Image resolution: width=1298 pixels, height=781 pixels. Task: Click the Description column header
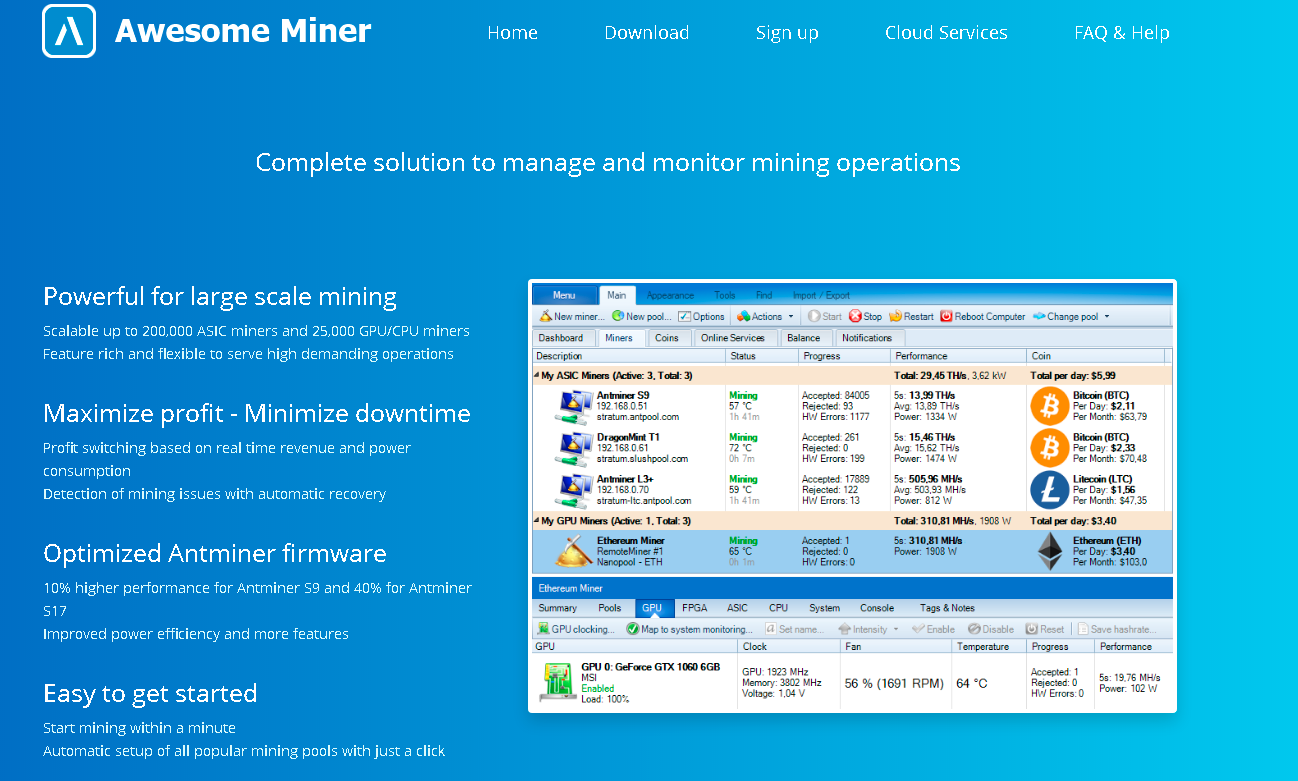click(629, 356)
